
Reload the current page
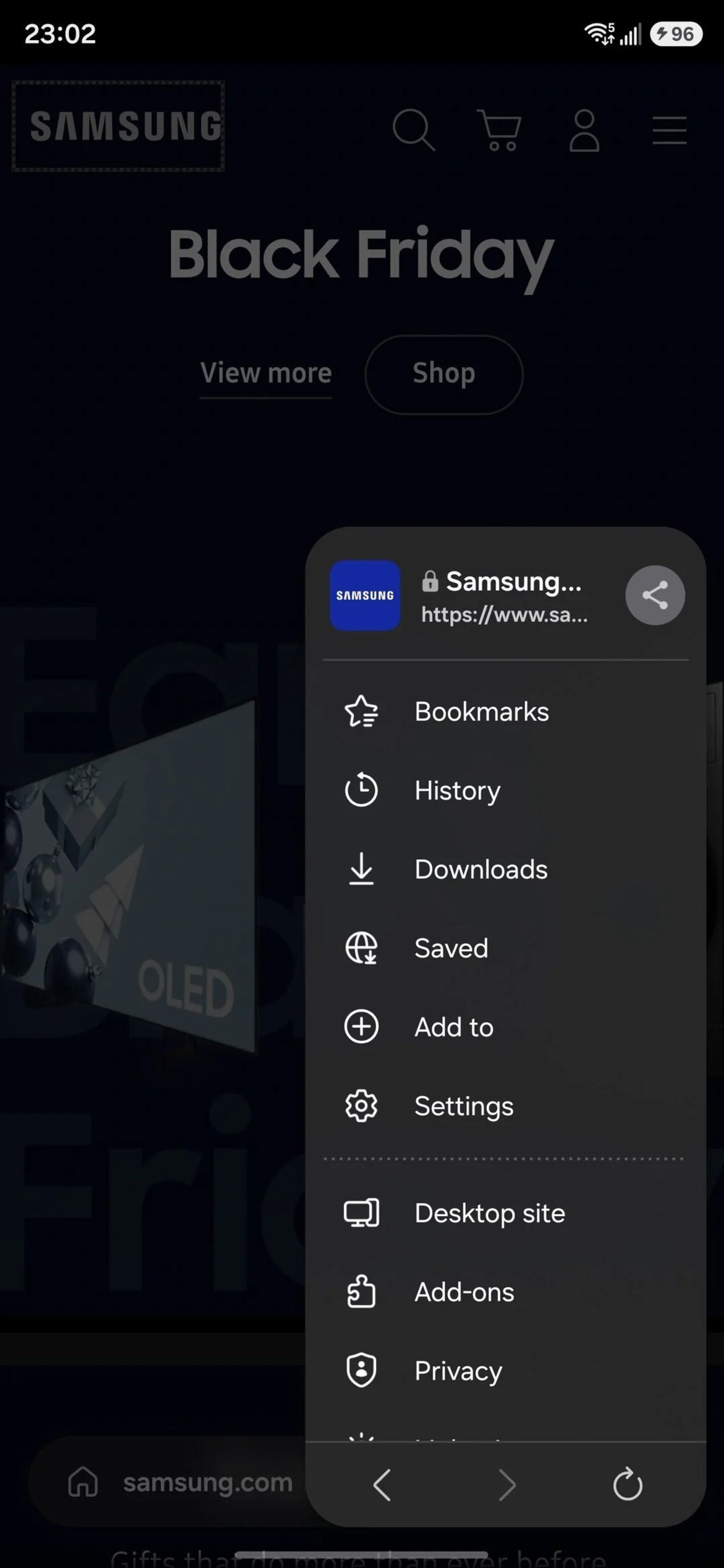(628, 1484)
